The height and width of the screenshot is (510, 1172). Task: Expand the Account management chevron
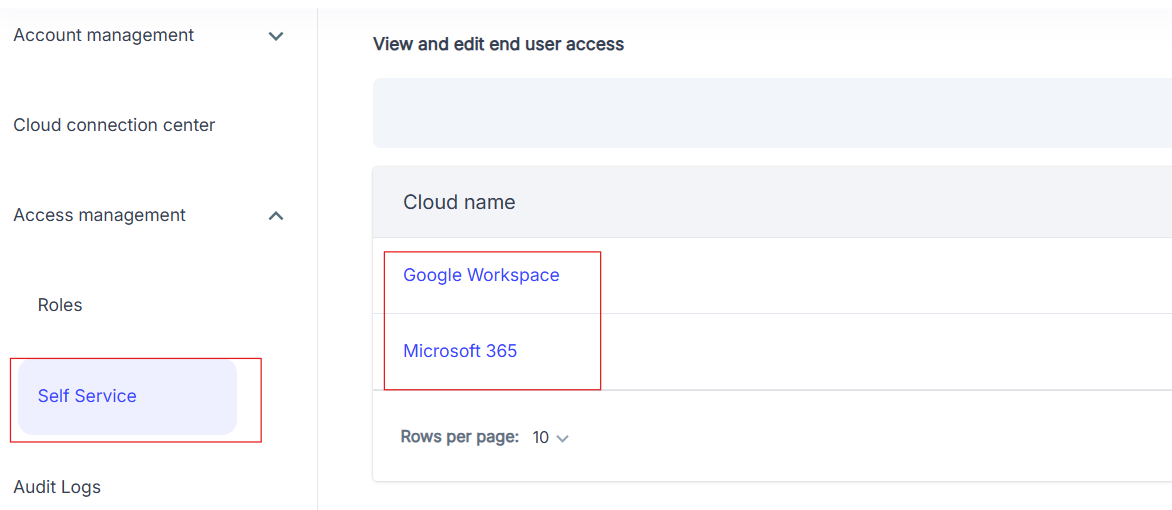click(x=276, y=36)
